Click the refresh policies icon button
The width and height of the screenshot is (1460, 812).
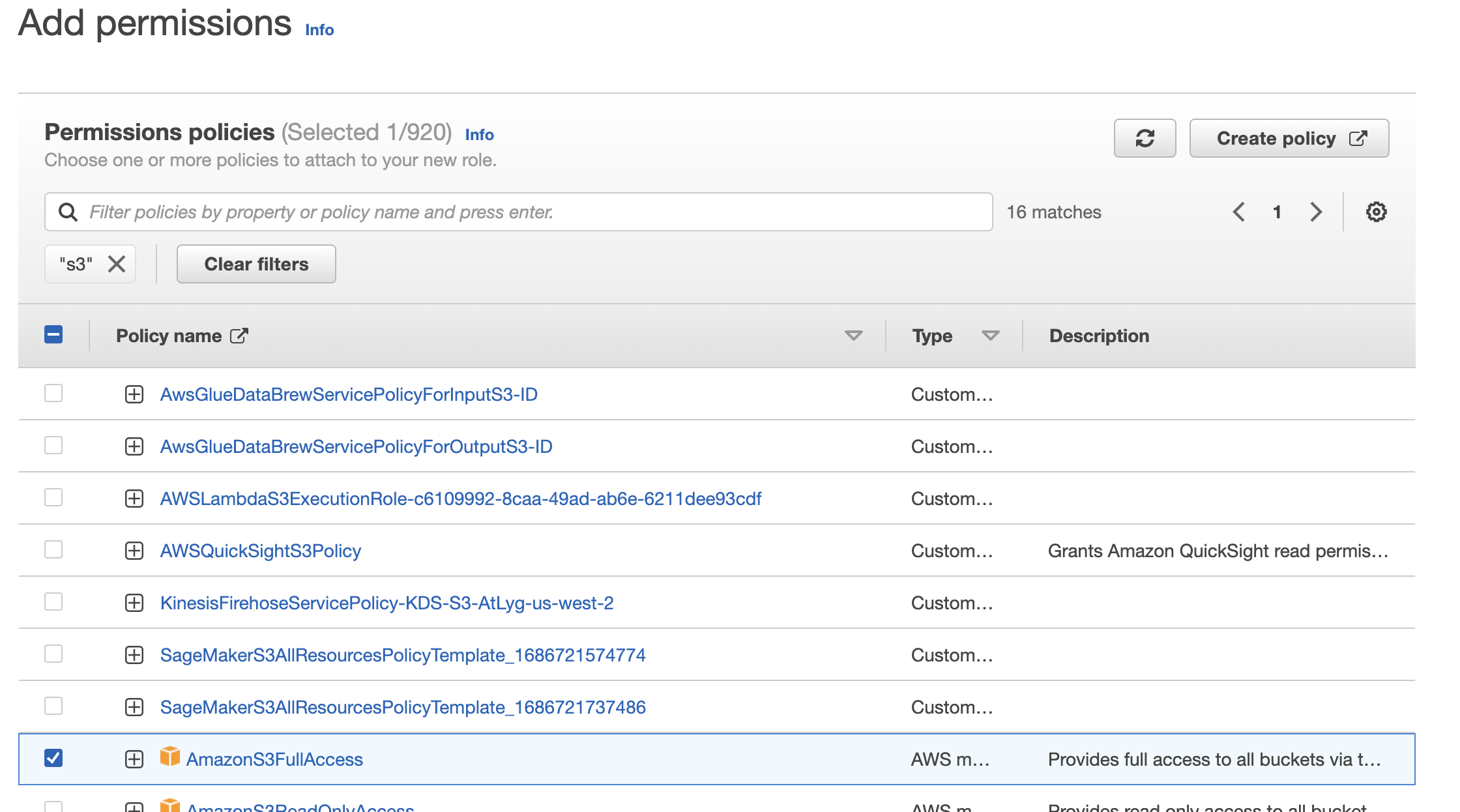(1145, 138)
